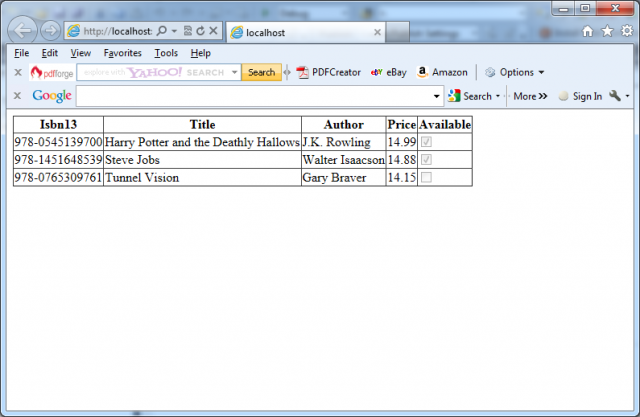Open the Edit menu
This screenshot has height=417, width=640.
click(49, 53)
